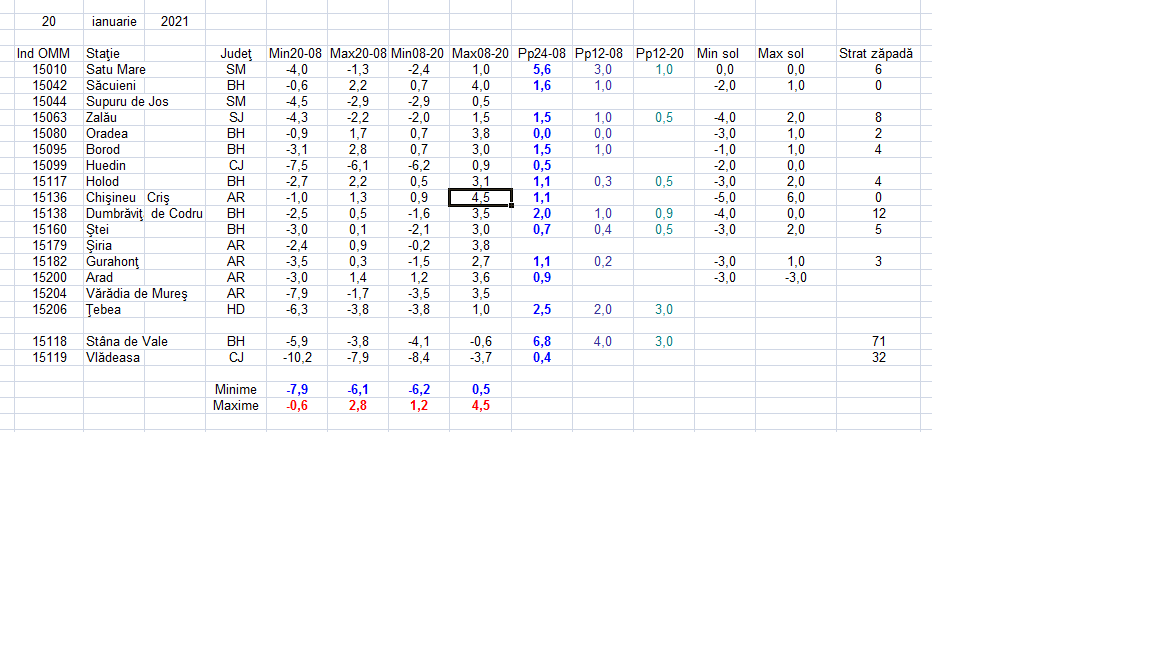Click the 'Maxime' summary label cell
This screenshot has height=648, width=1152.
[x=236, y=406]
